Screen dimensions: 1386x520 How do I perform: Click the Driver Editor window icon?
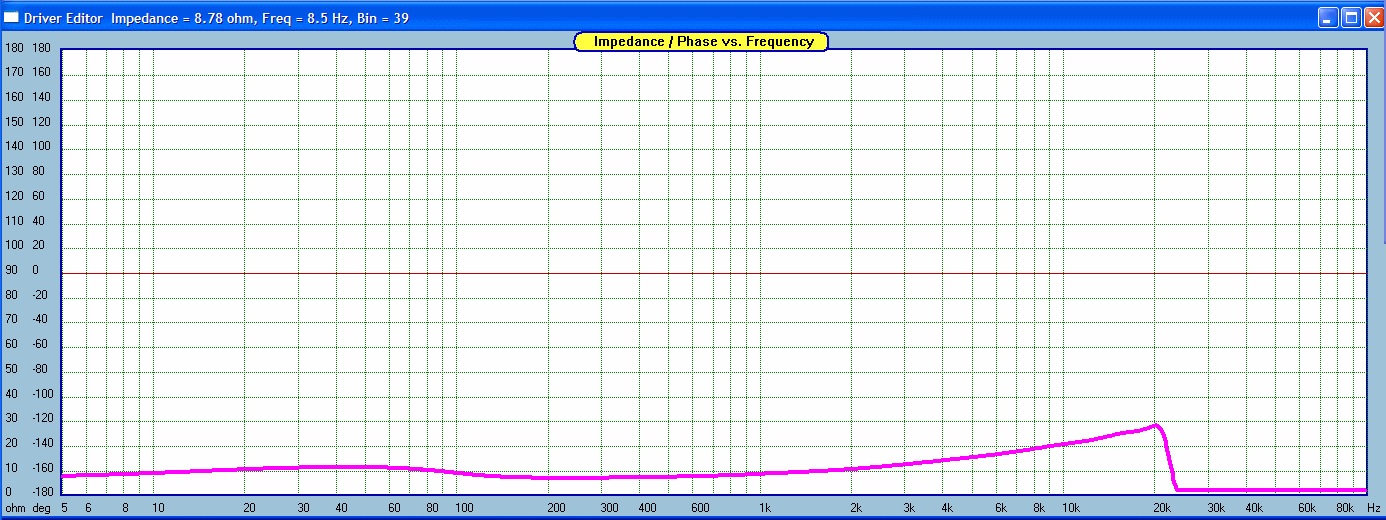11,18
